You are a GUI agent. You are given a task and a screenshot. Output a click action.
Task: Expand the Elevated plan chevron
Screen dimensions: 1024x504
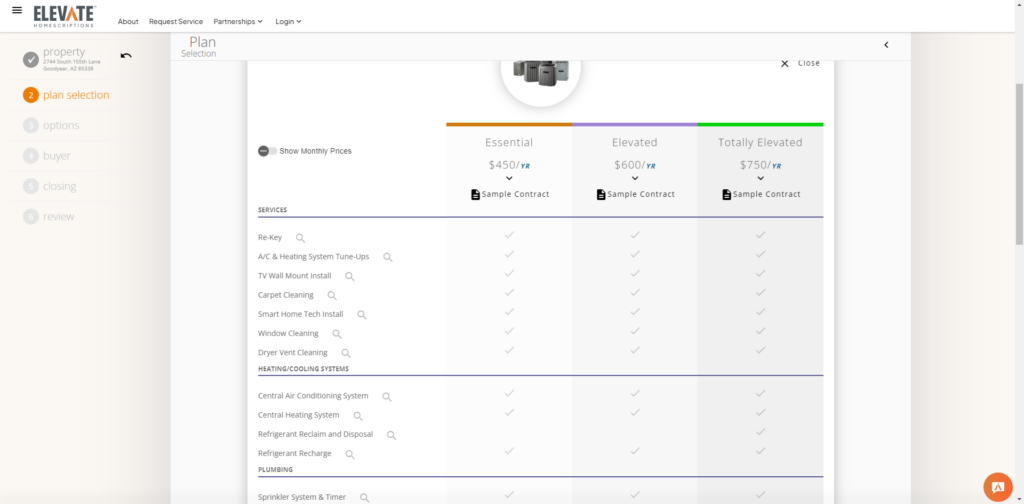coord(635,179)
